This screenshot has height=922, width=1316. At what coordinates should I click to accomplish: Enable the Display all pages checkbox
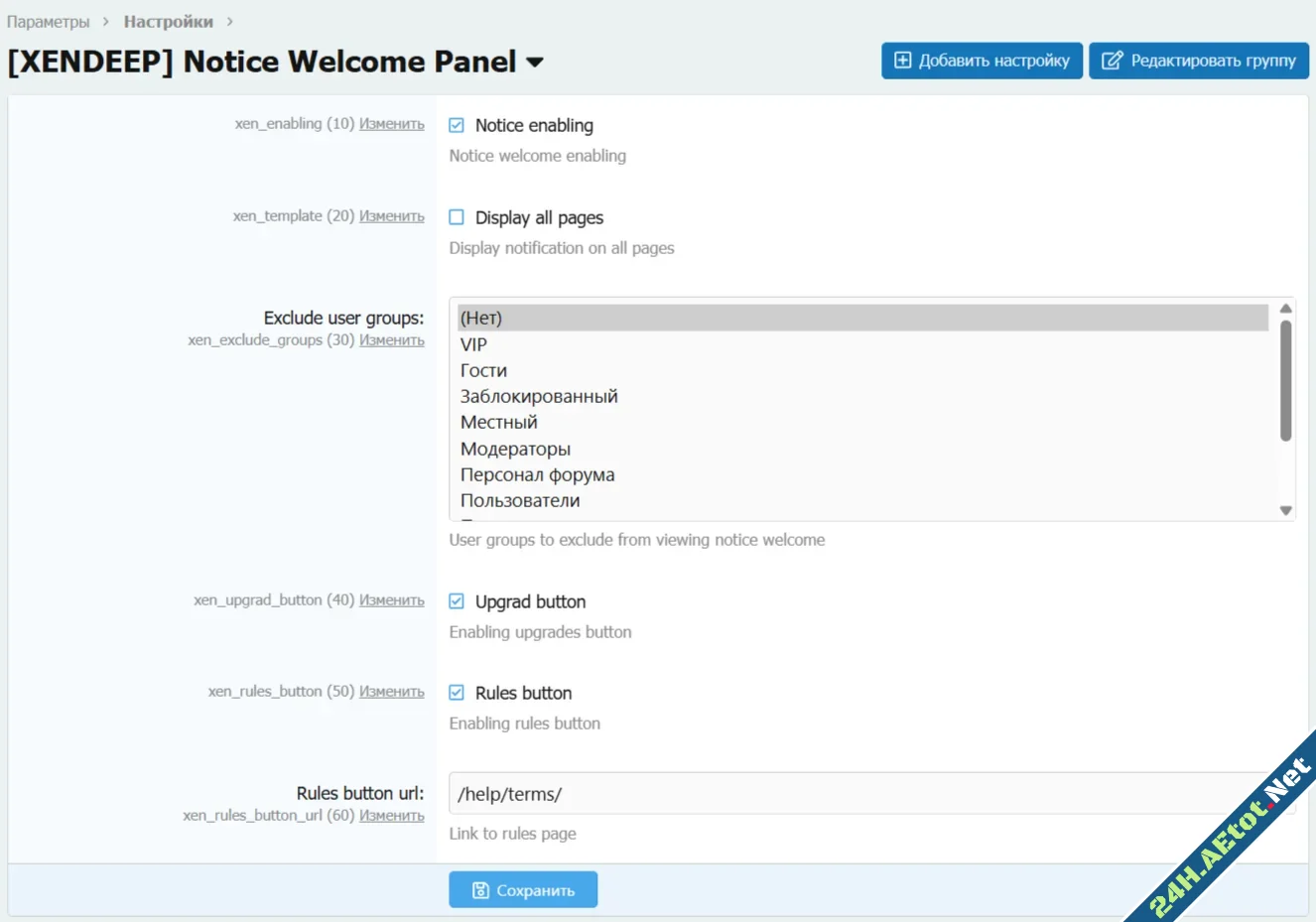457,217
